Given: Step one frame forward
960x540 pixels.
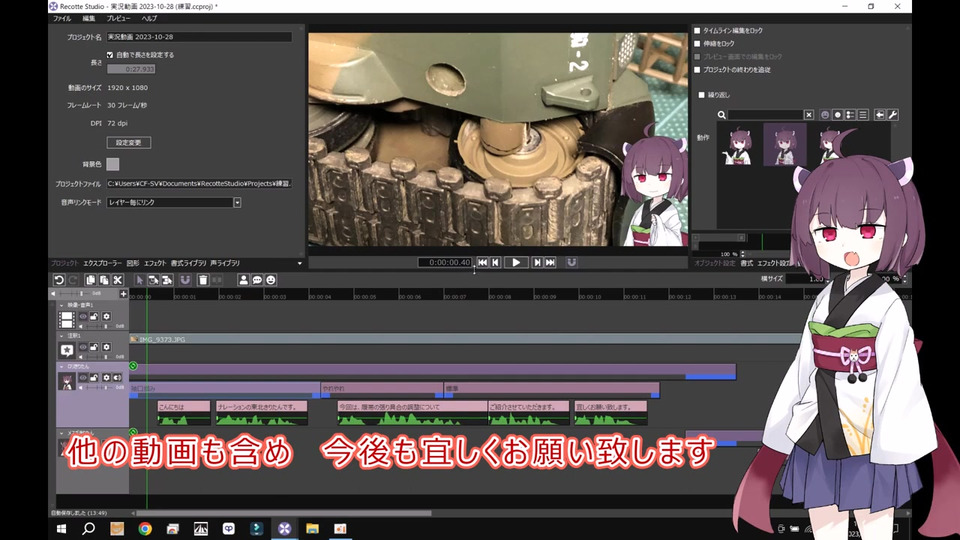Looking at the screenshot, I should coord(537,262).
